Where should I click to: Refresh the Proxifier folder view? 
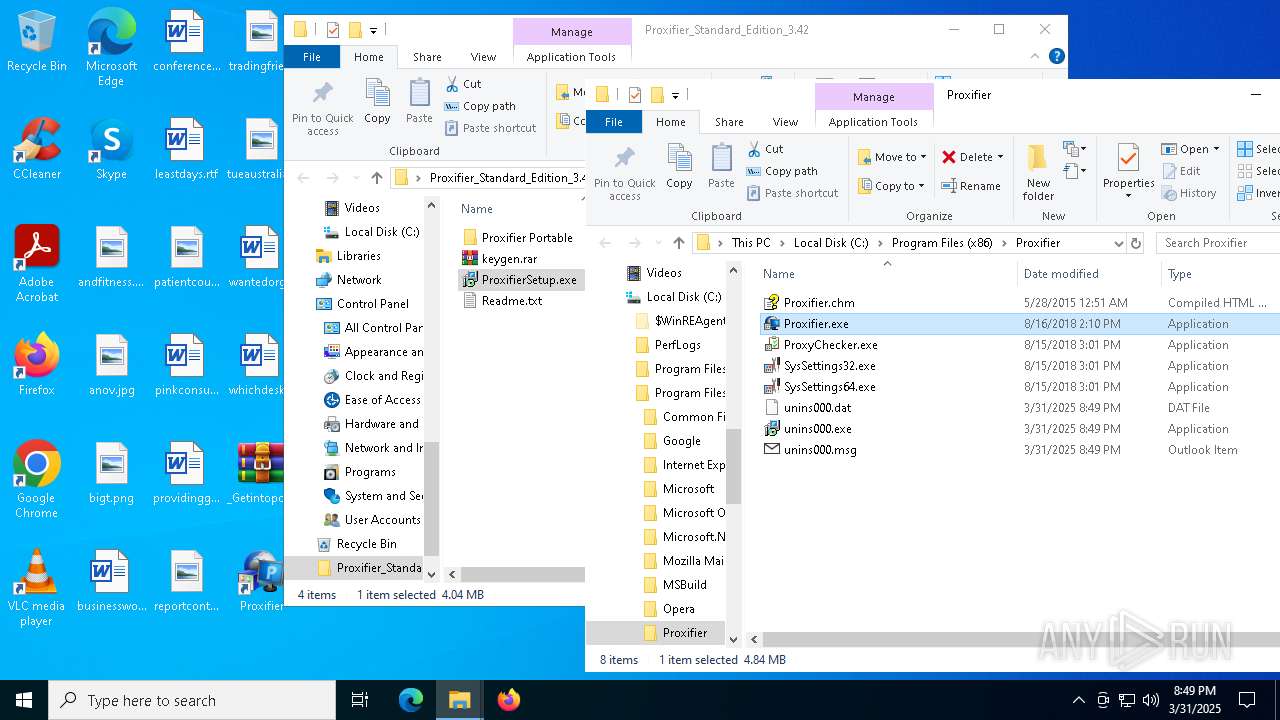pyautogui.click(x=1135, y=243)
